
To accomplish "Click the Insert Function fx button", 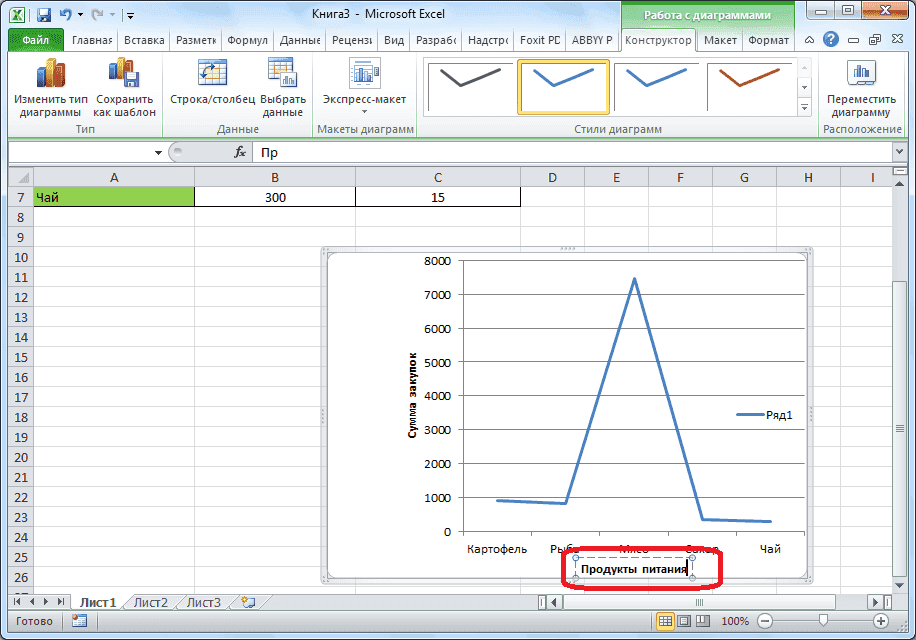I will pyautogui.click(x=239, y=153).
